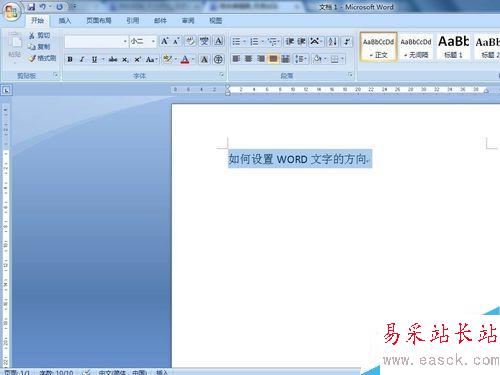The height and width of the screenshot is (375, 500).
Task: Click the Align Left icon
Action: (x=236, y=59)
